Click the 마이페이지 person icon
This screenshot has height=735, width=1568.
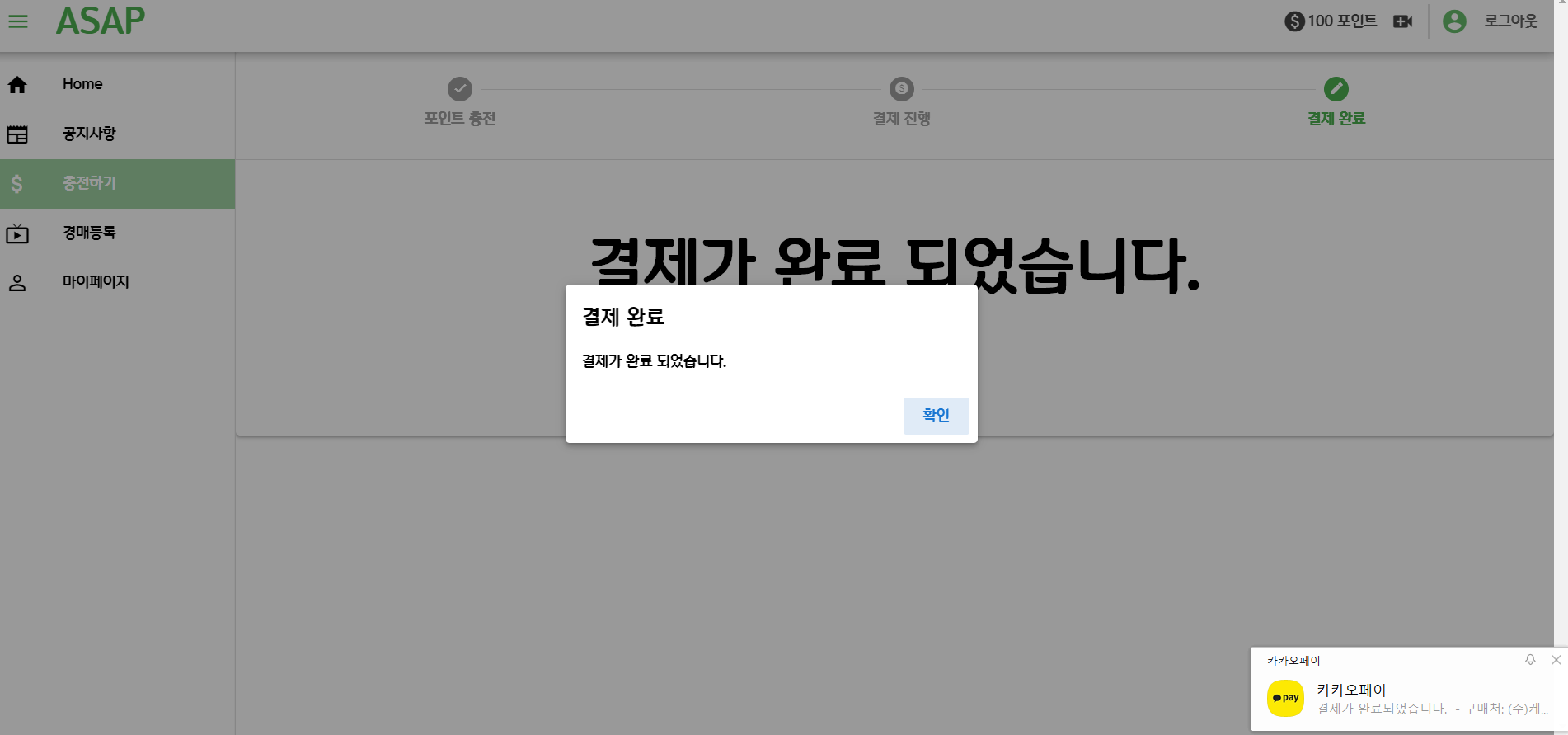17,283
